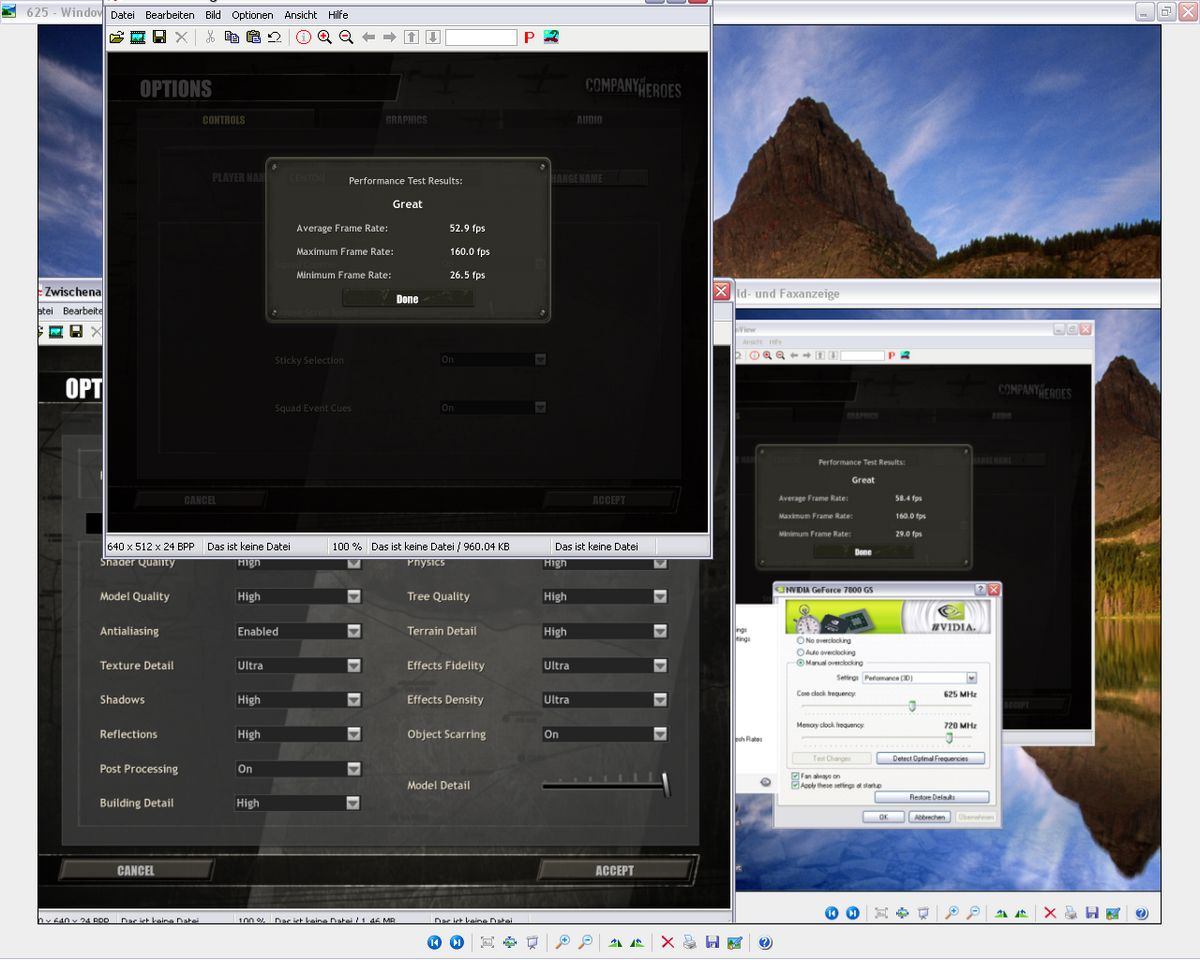The height and width of the screenshot is (960, 1200).
Task: Click the Memory clock frequency slider handle
Action: (949, 738)
